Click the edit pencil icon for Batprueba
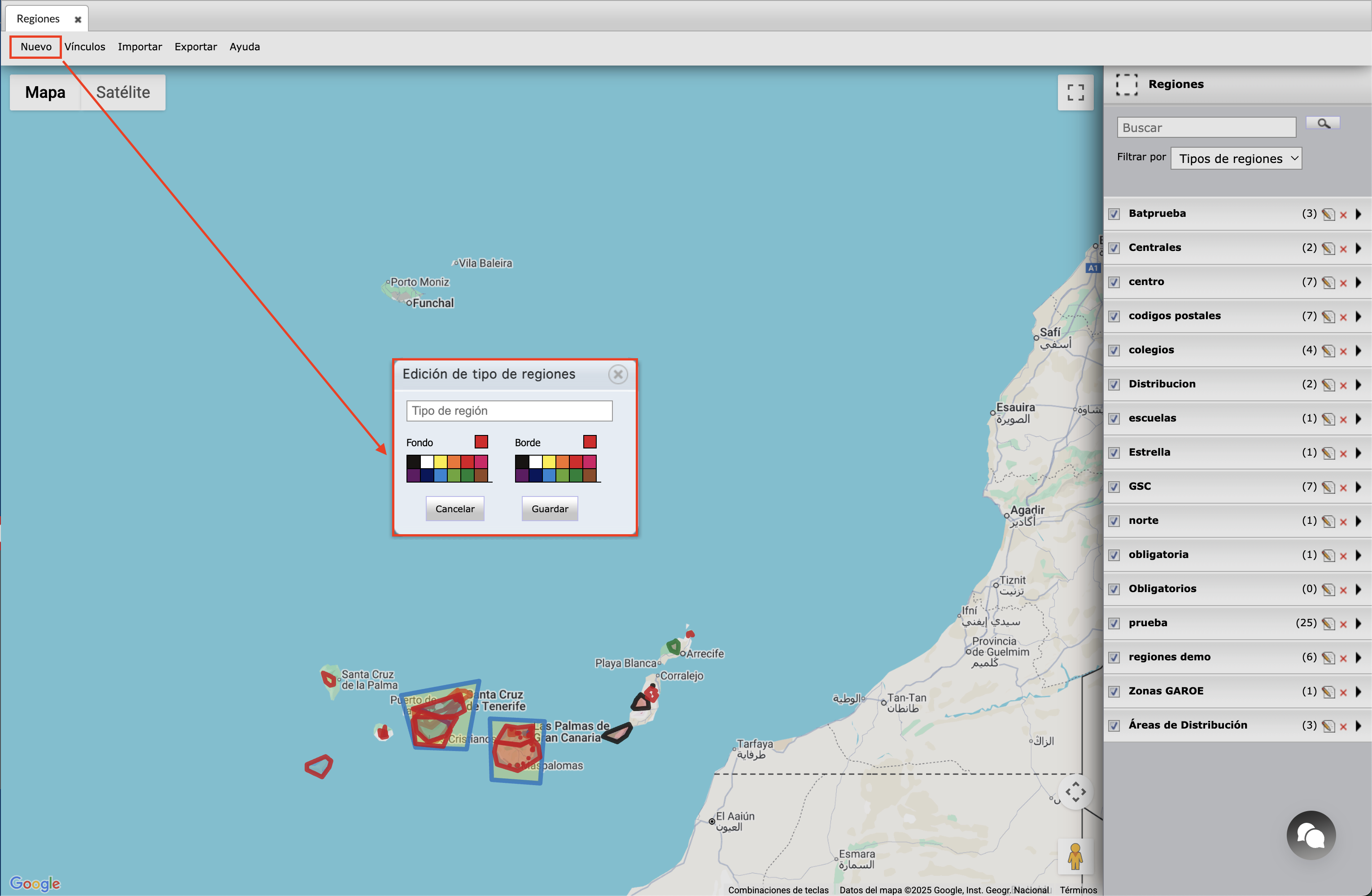This screenshot has height=896, width=1372. click(x=1328, y=214)
